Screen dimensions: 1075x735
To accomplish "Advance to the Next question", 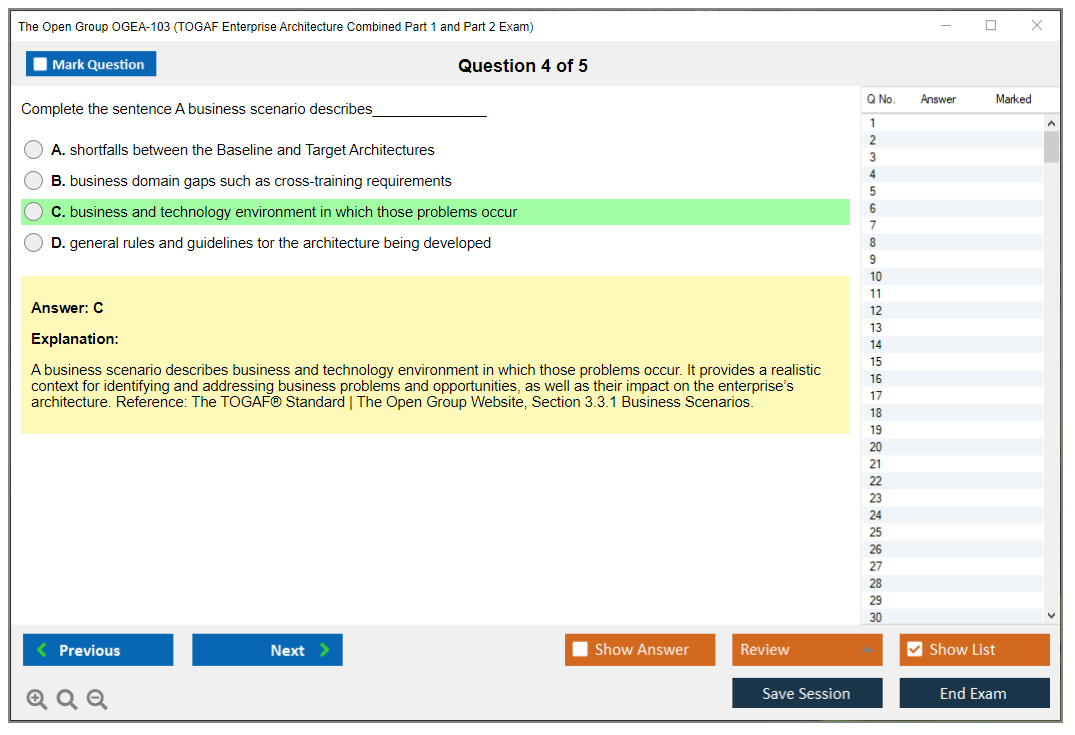I will click(x=267, y=650).
